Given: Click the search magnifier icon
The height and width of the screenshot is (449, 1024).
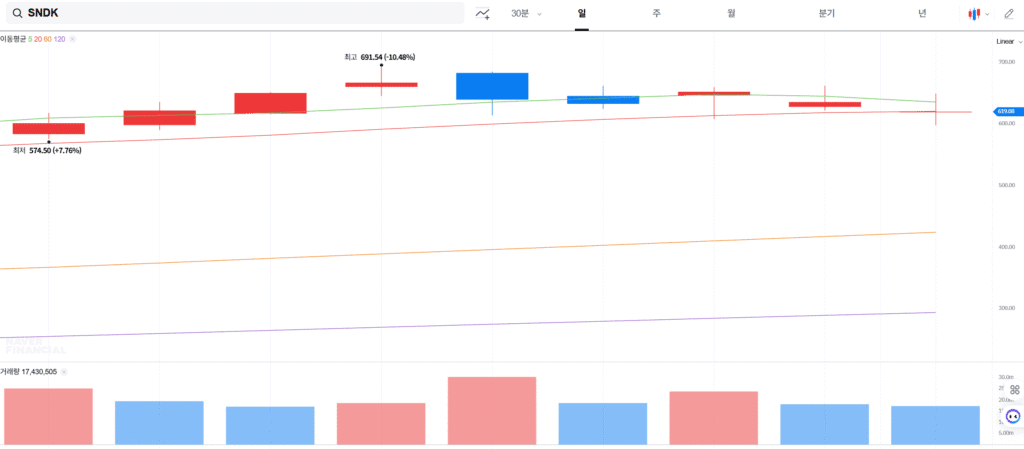Looking at the screenshot, I should click(x=17, y=13).
